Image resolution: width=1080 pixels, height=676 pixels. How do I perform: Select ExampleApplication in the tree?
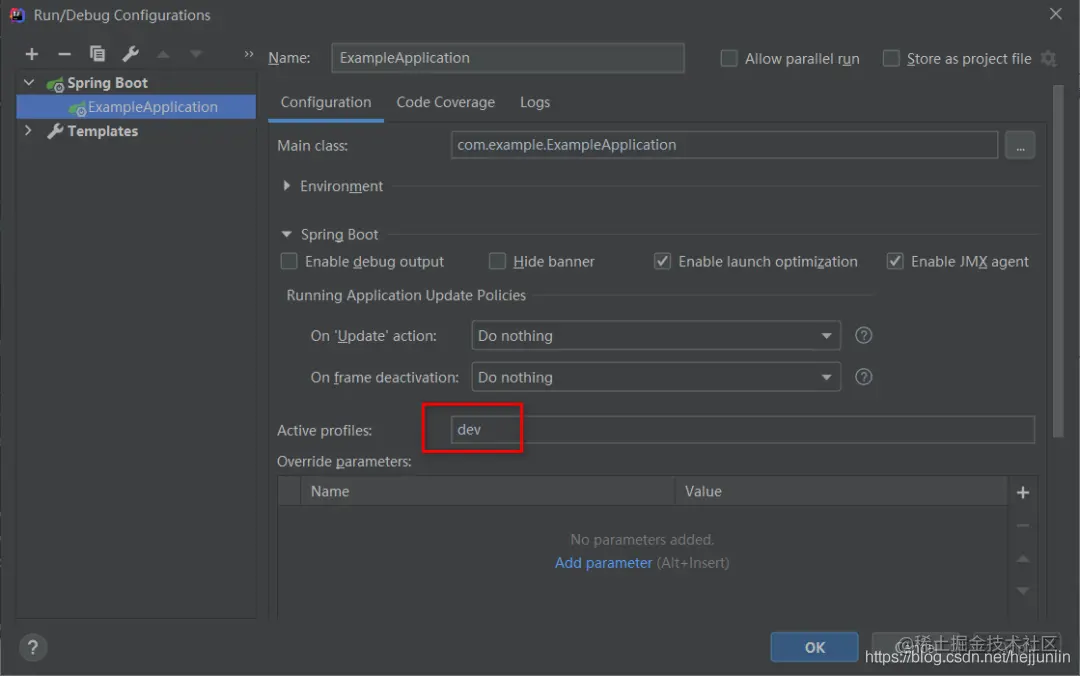point(136,107)
